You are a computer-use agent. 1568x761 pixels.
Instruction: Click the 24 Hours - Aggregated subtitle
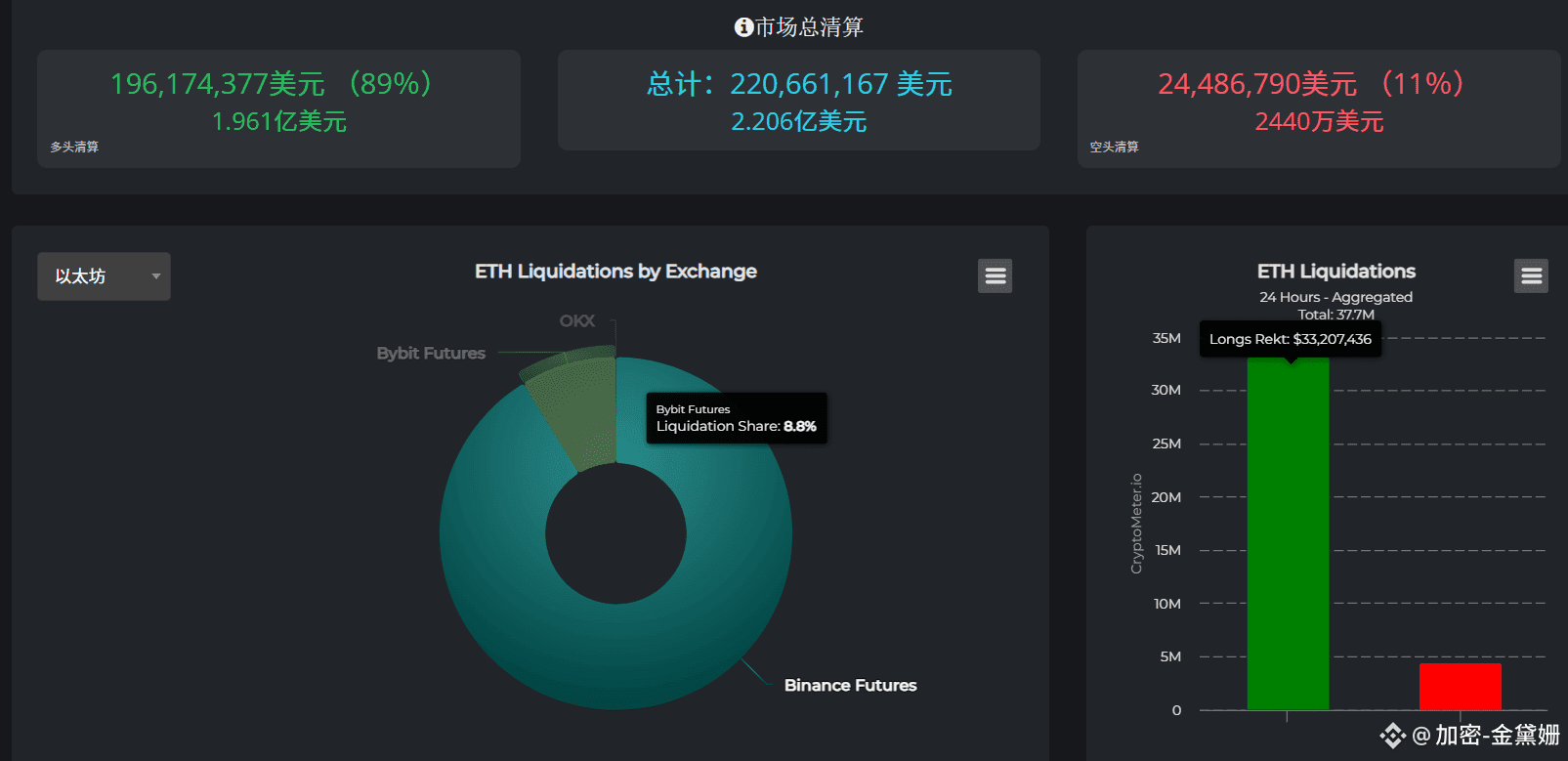coord(1335,297)
